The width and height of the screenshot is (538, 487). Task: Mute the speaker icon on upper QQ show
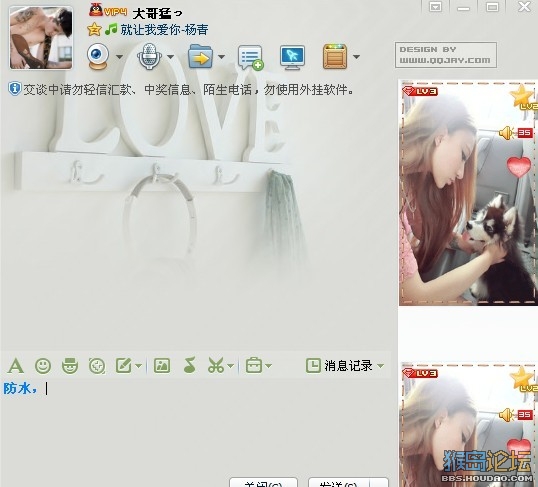tap(506, 133)
